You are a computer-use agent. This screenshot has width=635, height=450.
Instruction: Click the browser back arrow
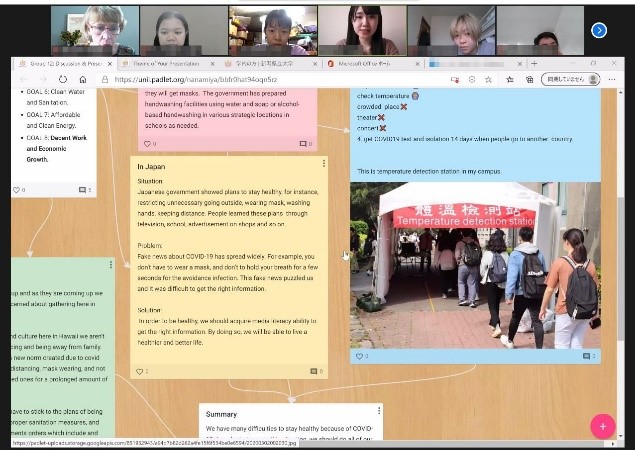[x=22, y=79]
